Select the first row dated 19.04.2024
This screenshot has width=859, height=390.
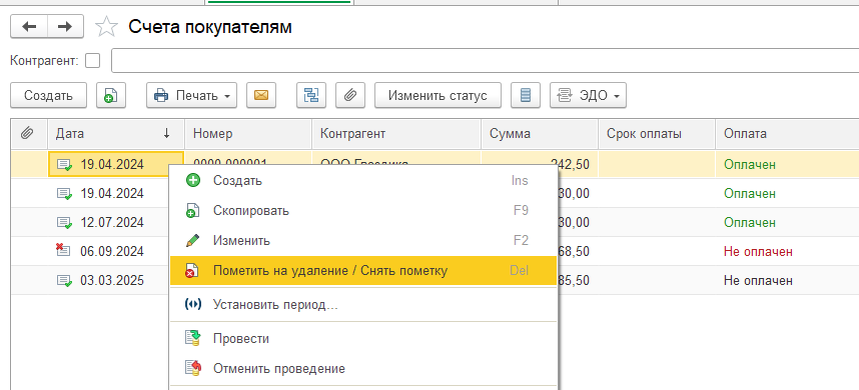click(435, 164)
